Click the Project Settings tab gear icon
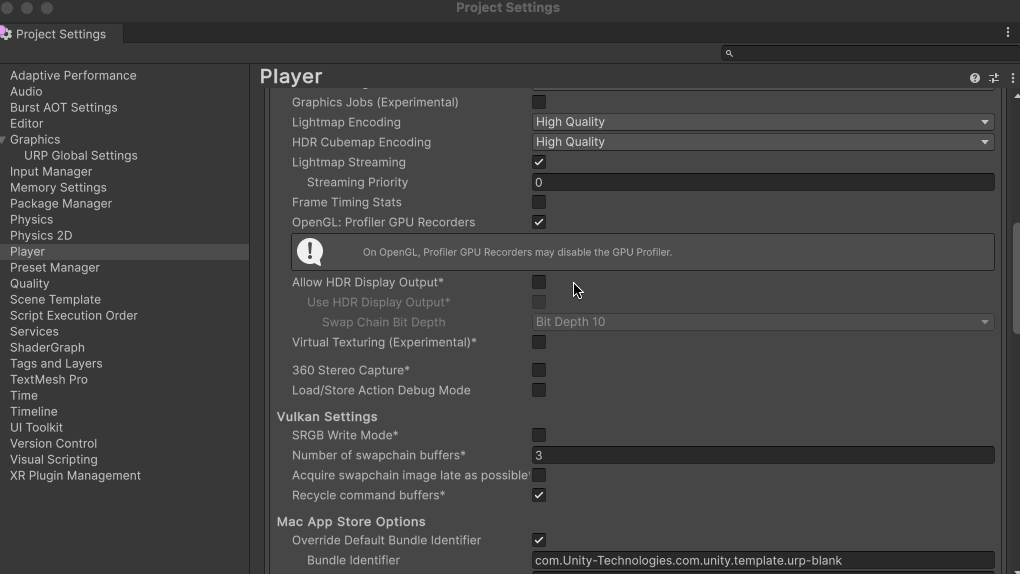Screen dimensions: 1020x574 pos(6,33)
